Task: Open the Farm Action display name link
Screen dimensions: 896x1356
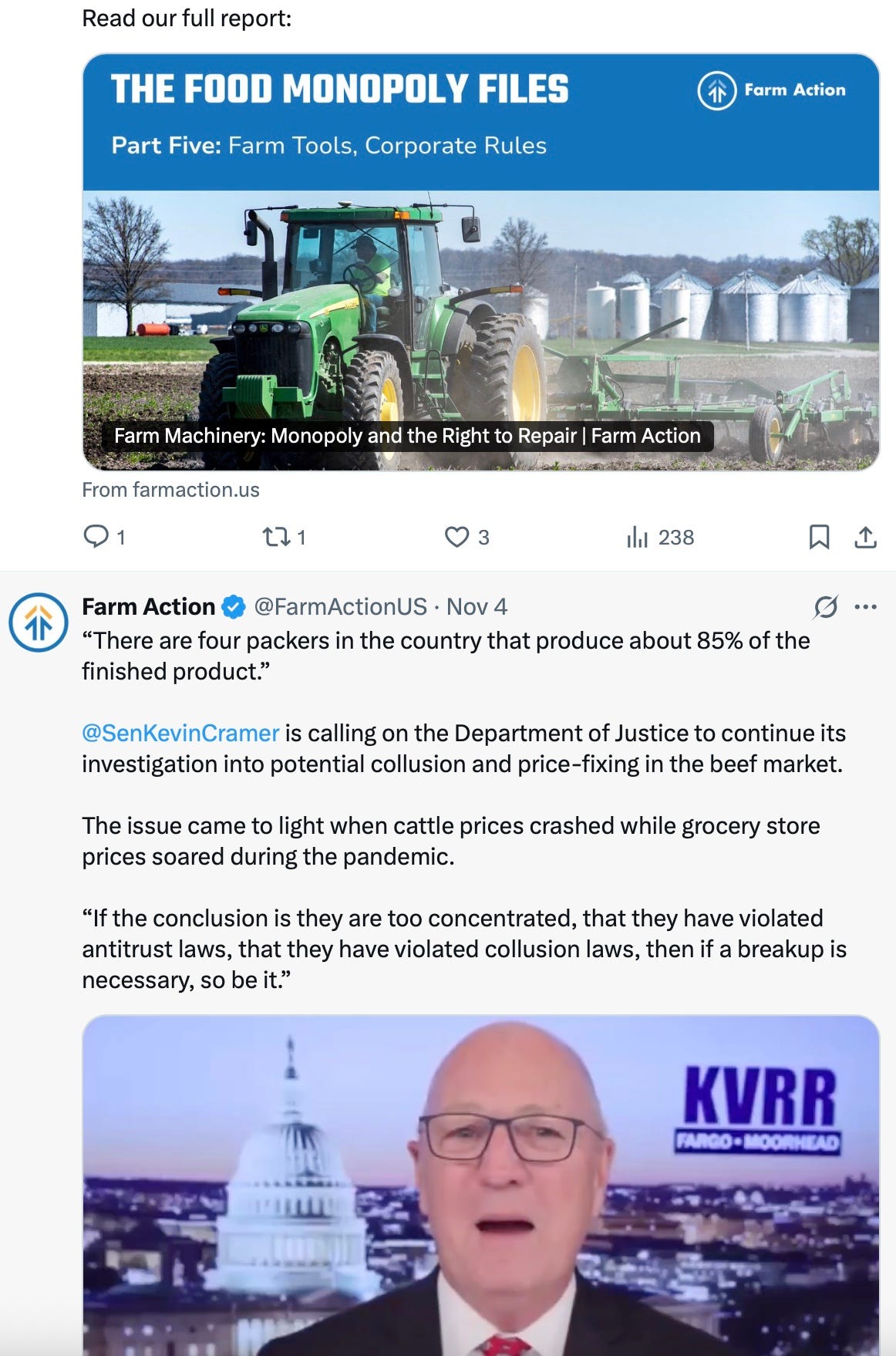Action: [x=148, y=607]
